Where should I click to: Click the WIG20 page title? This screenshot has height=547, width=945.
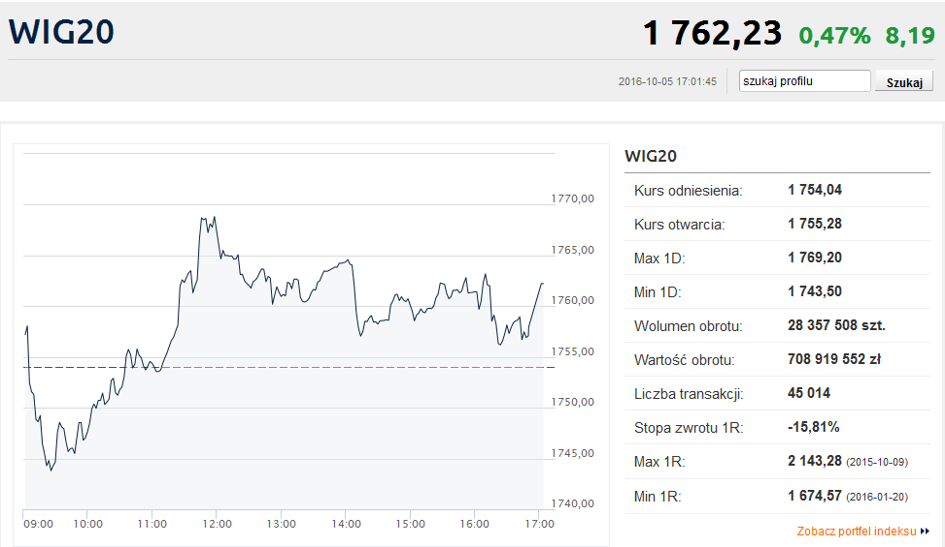coord(61,32)
